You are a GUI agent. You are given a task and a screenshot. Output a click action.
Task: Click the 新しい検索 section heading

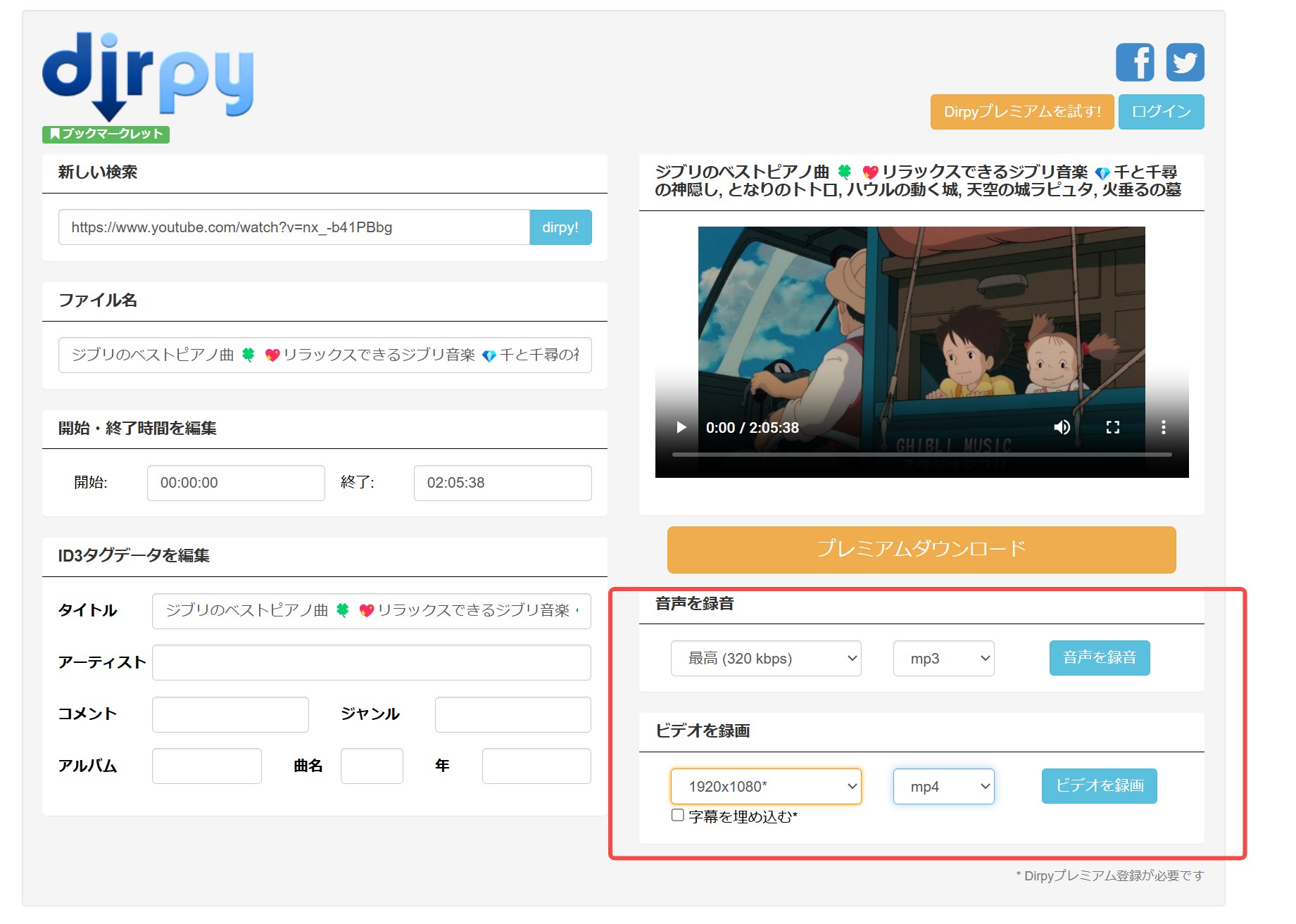click(x=98, y=172)
